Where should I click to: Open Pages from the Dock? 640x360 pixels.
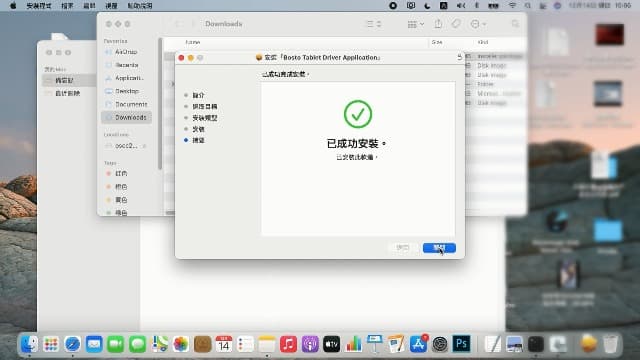396,344
